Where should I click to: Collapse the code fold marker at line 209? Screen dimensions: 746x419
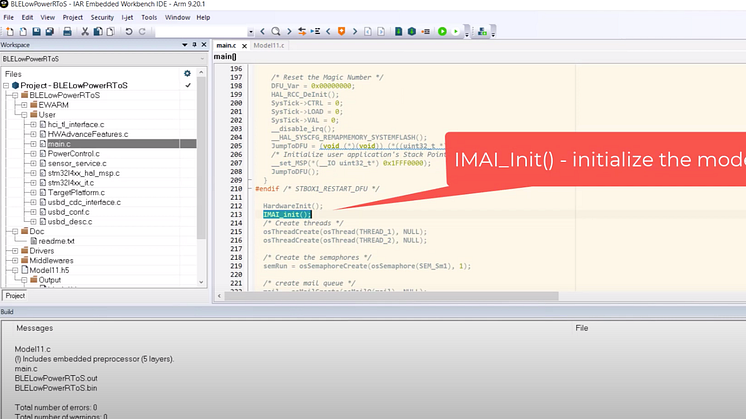pos(250,180)
